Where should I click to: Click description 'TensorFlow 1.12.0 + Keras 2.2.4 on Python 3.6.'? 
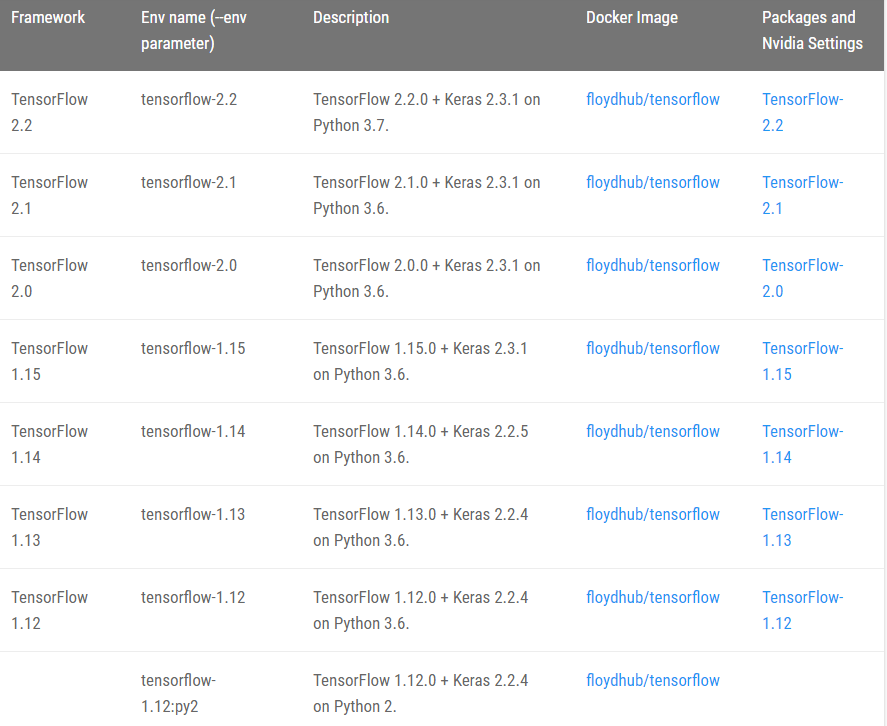coord(420,610)
